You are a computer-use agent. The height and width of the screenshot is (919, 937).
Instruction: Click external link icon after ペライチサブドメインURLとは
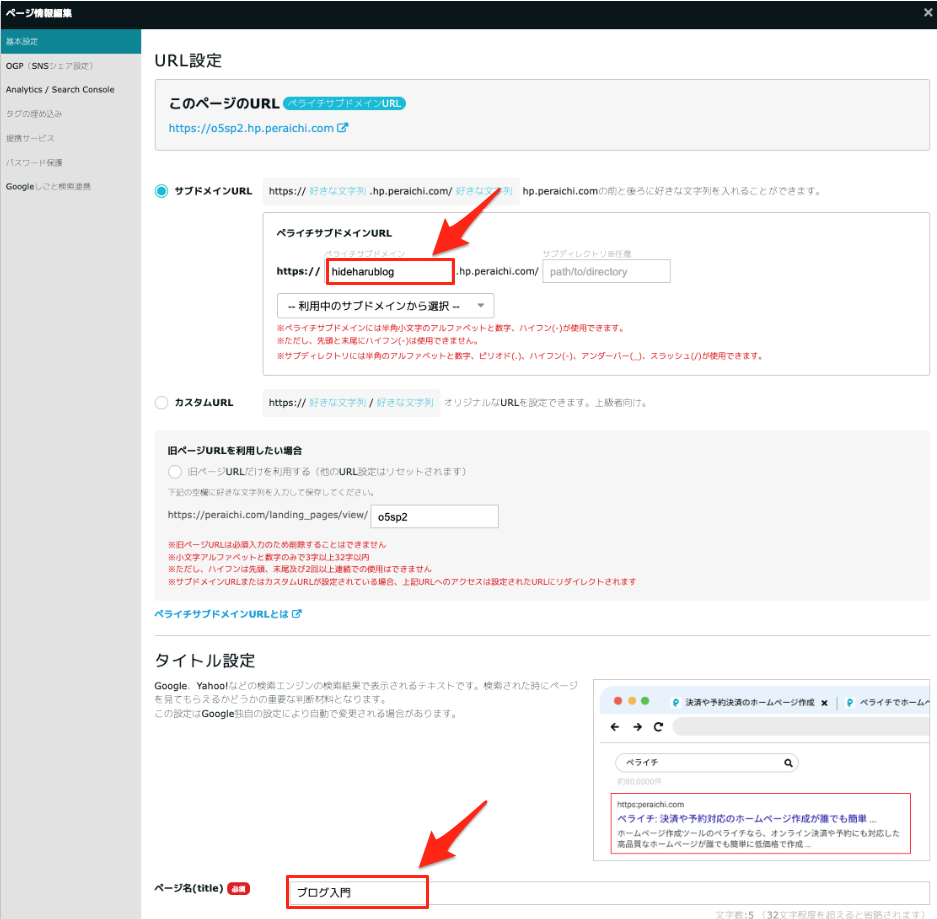297,613
